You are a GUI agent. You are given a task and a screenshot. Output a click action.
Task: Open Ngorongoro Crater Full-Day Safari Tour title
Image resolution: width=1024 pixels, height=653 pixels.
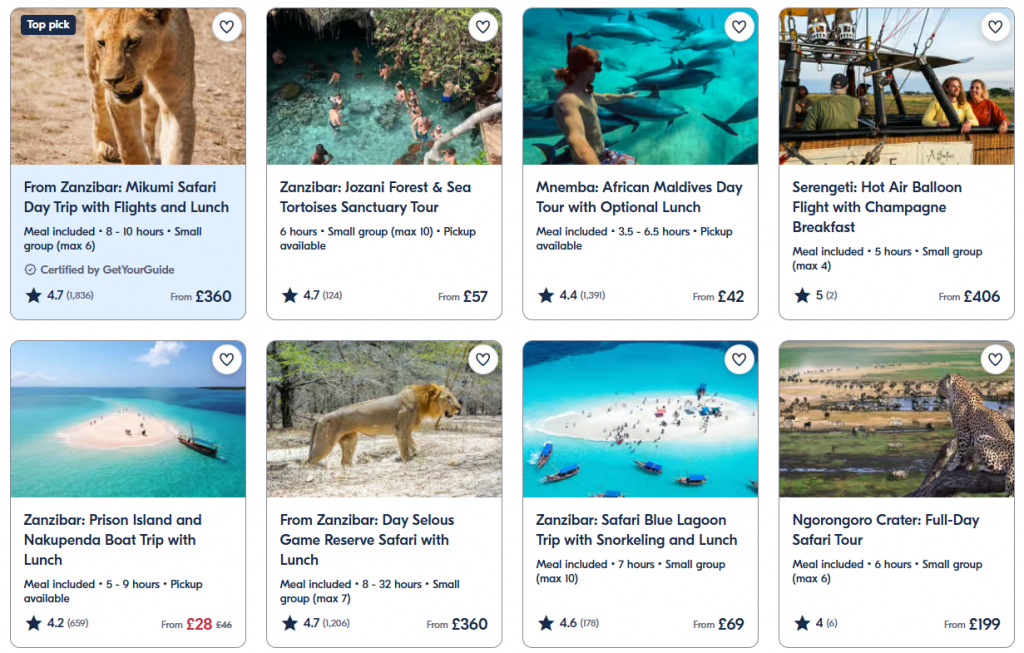tap(885, 530)
